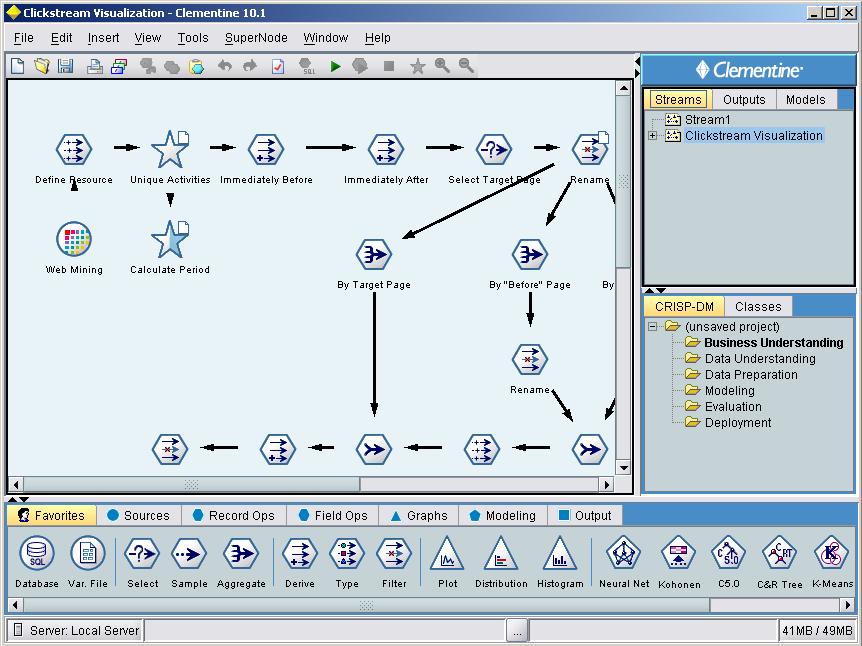Zoom in using the magnifier plus icon
Viewport: 862px width, 646px height.
coord(442,66)
